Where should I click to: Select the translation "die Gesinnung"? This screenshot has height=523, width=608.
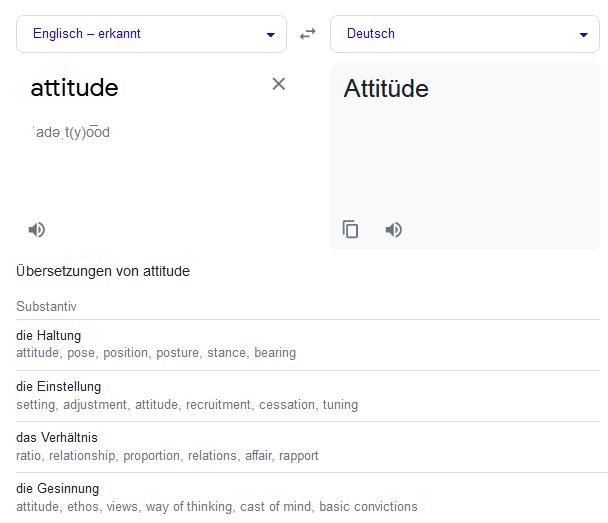pos(57,488)
